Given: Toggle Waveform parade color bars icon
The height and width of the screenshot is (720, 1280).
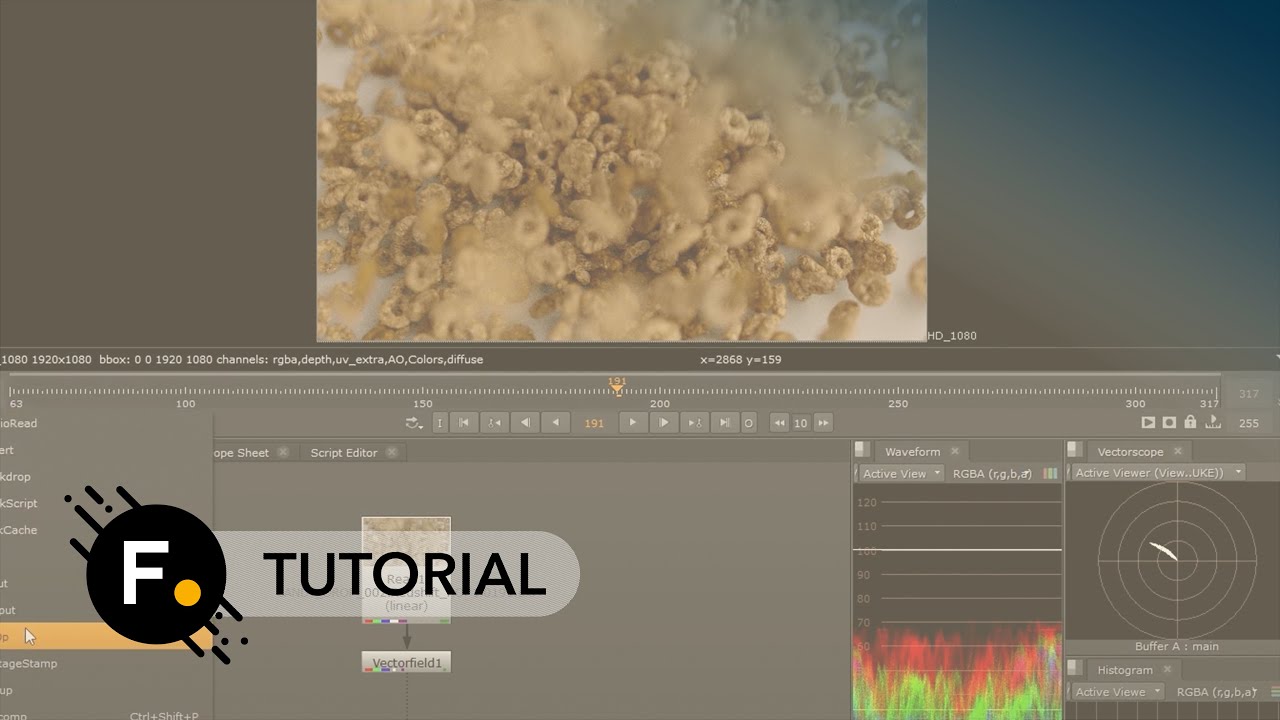Looking at the screenshot, I should (1050, 473).
